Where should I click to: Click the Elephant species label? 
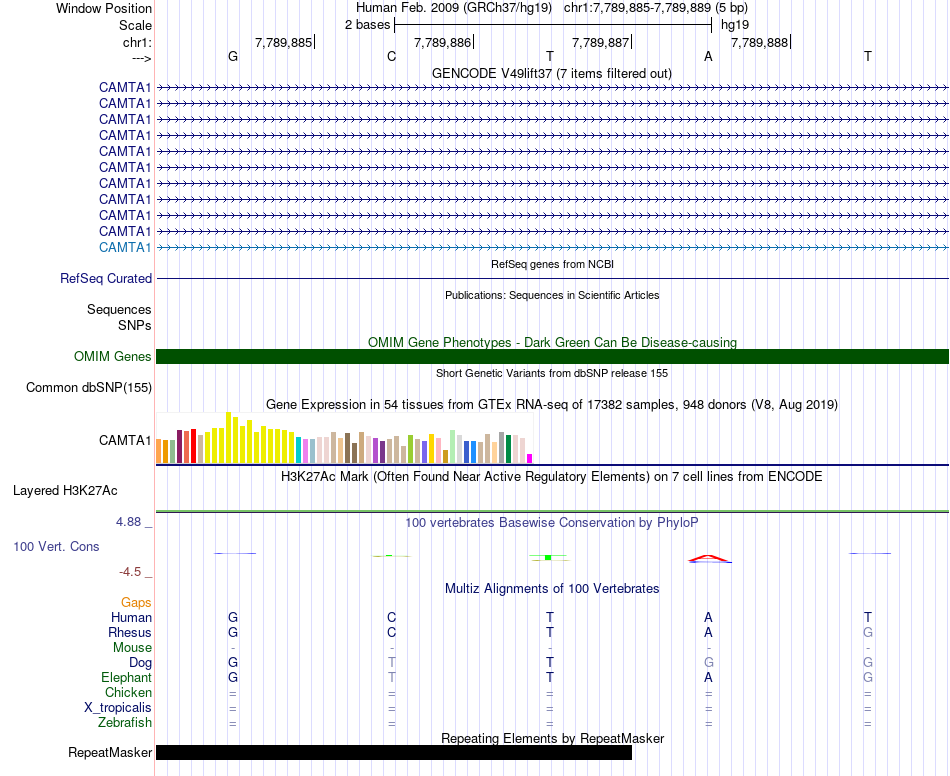point(126,677)
